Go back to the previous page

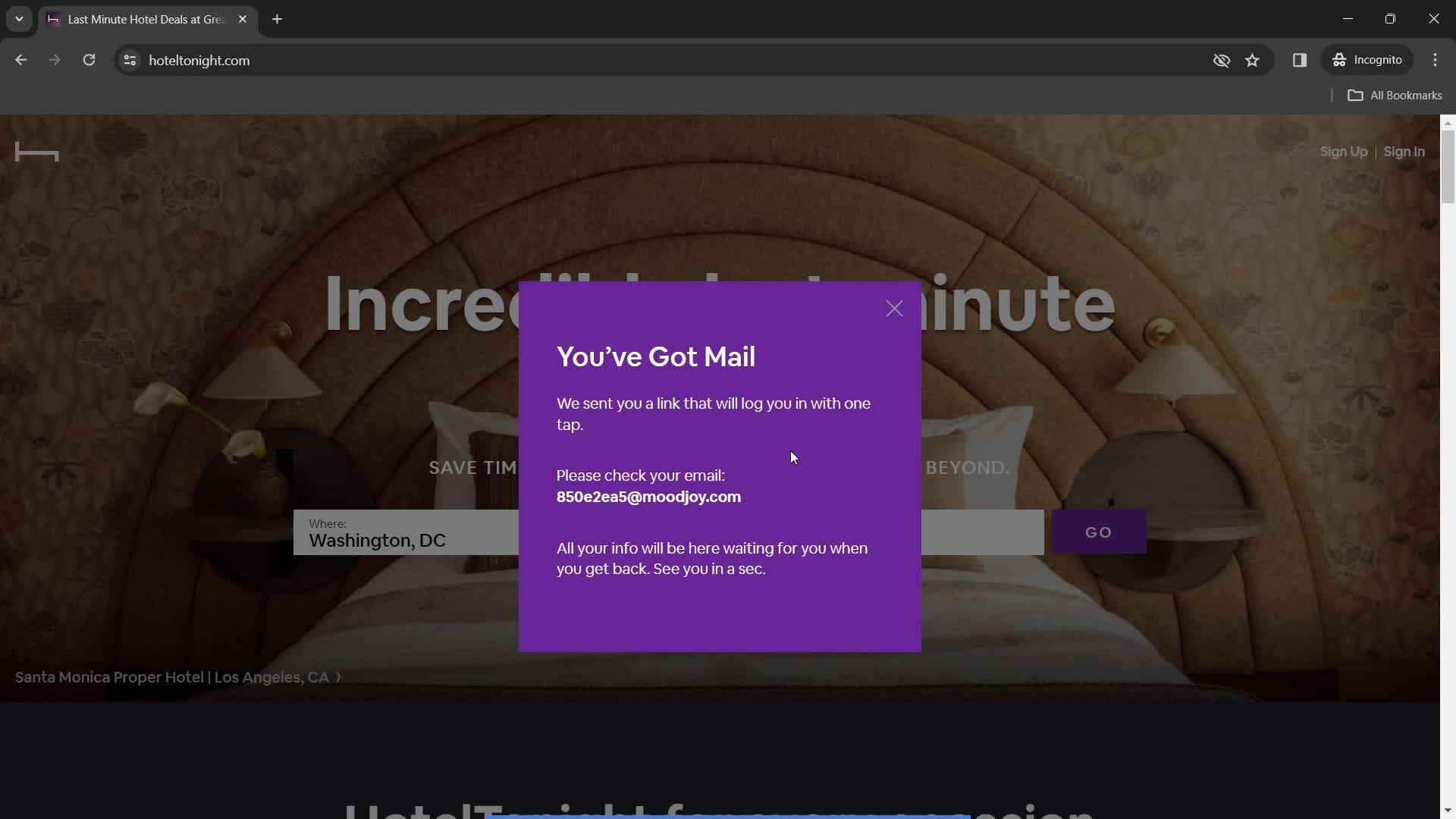point(20,60)
